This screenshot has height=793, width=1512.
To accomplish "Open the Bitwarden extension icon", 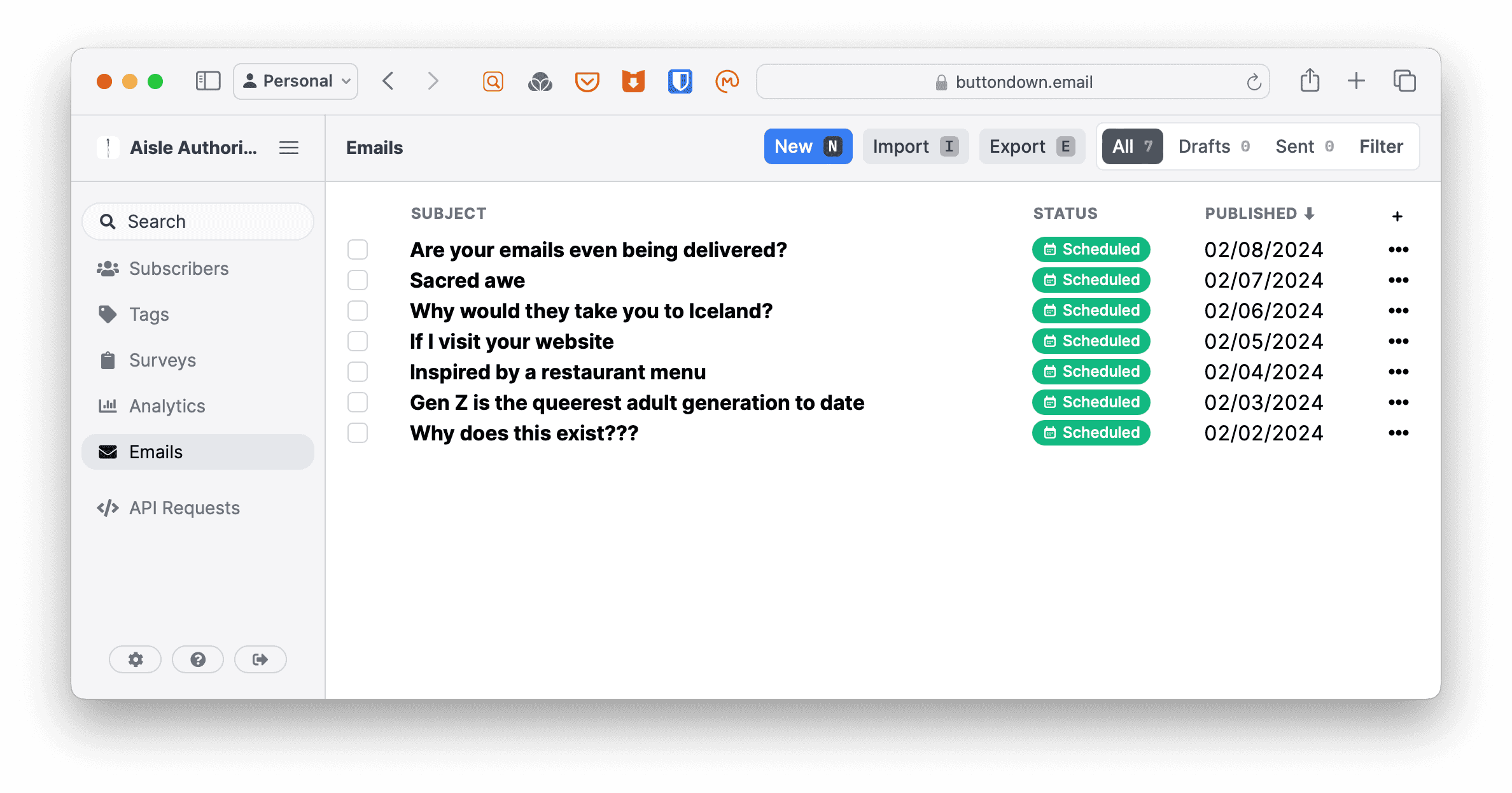I will tap(680, 81).
